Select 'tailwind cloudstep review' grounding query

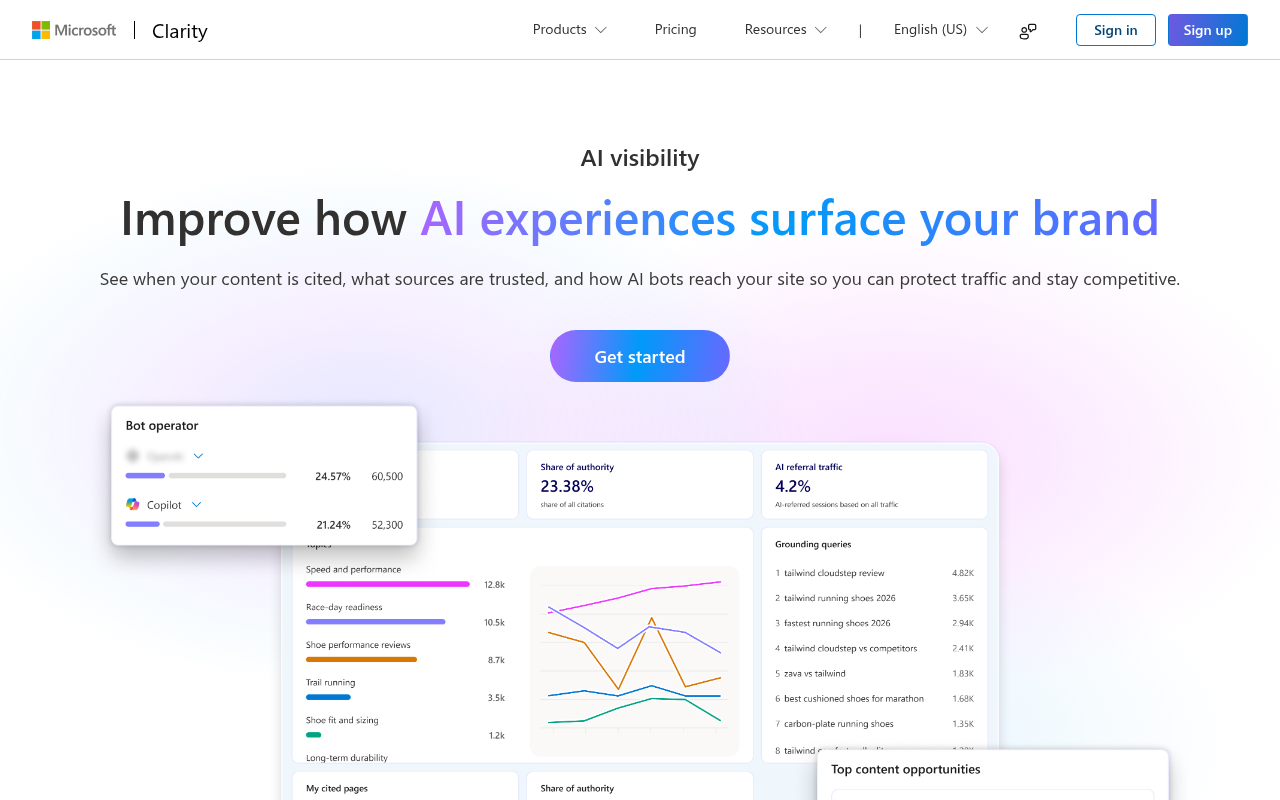(x=834, y=573)
